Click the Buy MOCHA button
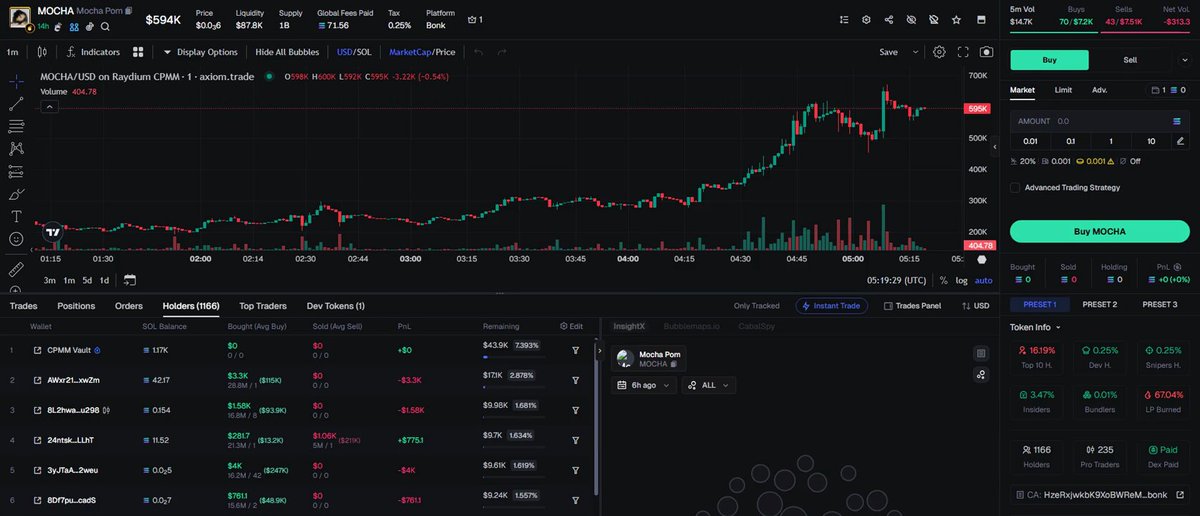Screen dimensions: 1200x516 click(x=1099, y=231)
